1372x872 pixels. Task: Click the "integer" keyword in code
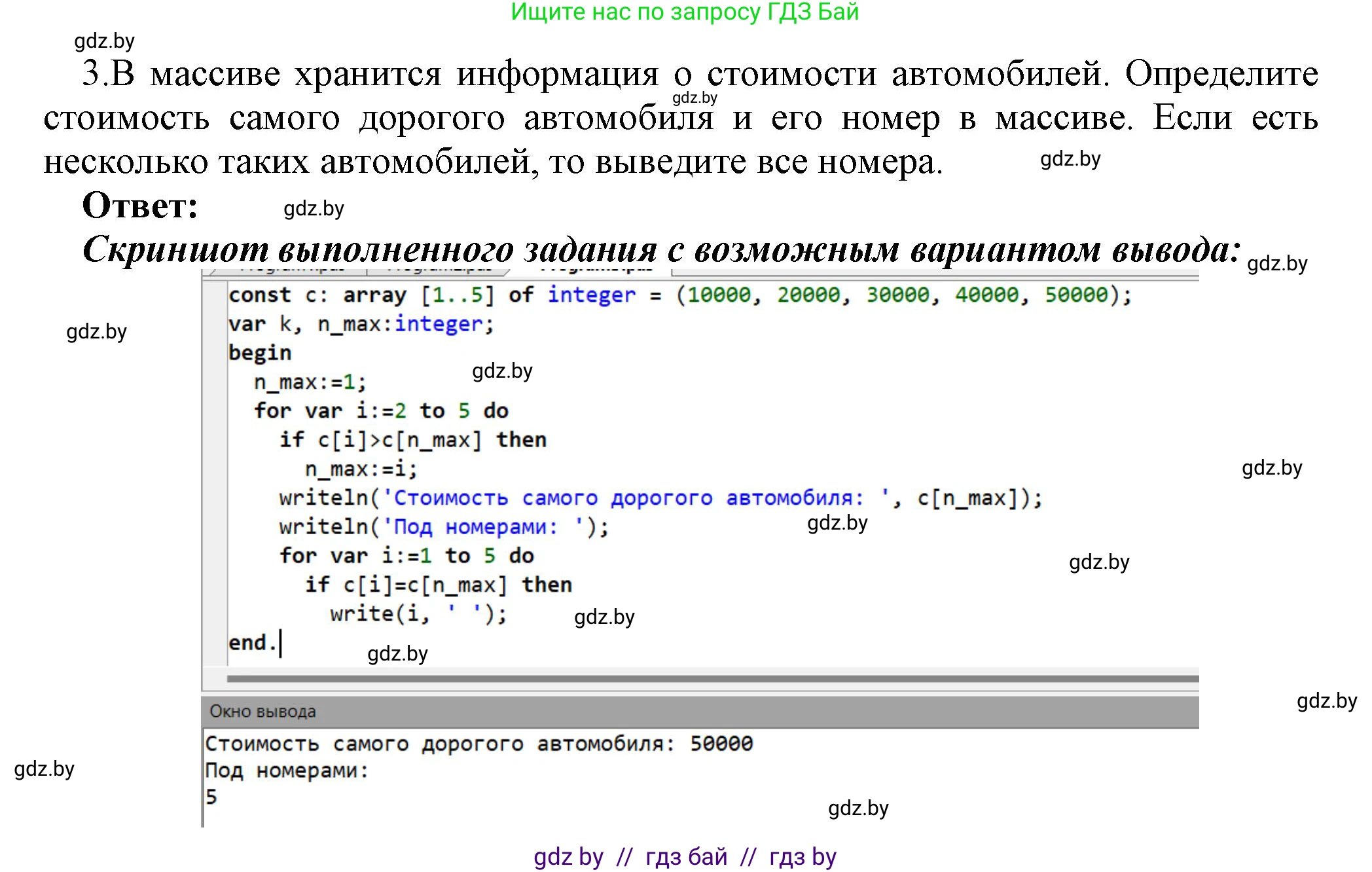point(590,295)
